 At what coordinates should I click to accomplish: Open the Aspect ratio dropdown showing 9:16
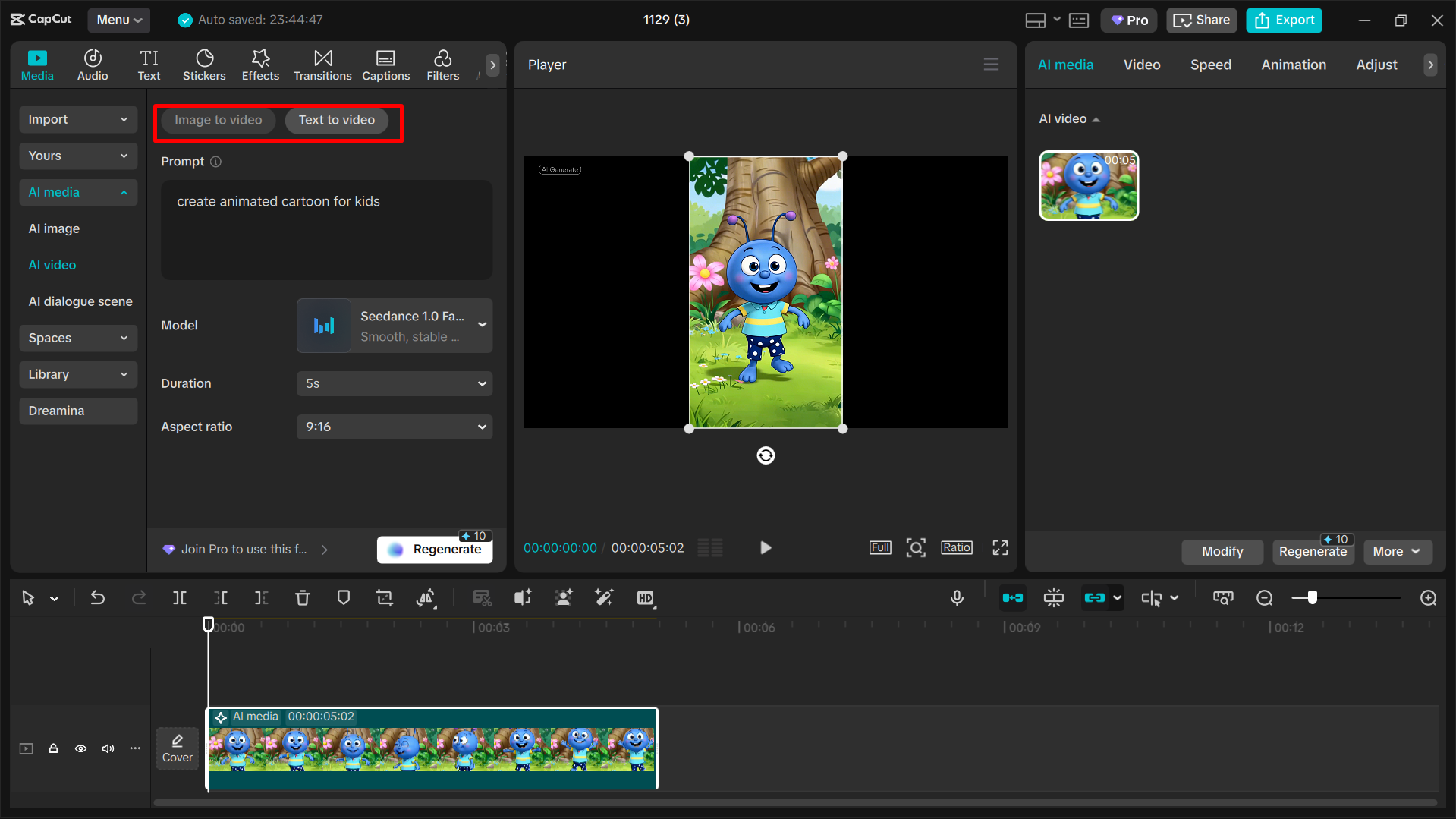[x=394, y=427]
